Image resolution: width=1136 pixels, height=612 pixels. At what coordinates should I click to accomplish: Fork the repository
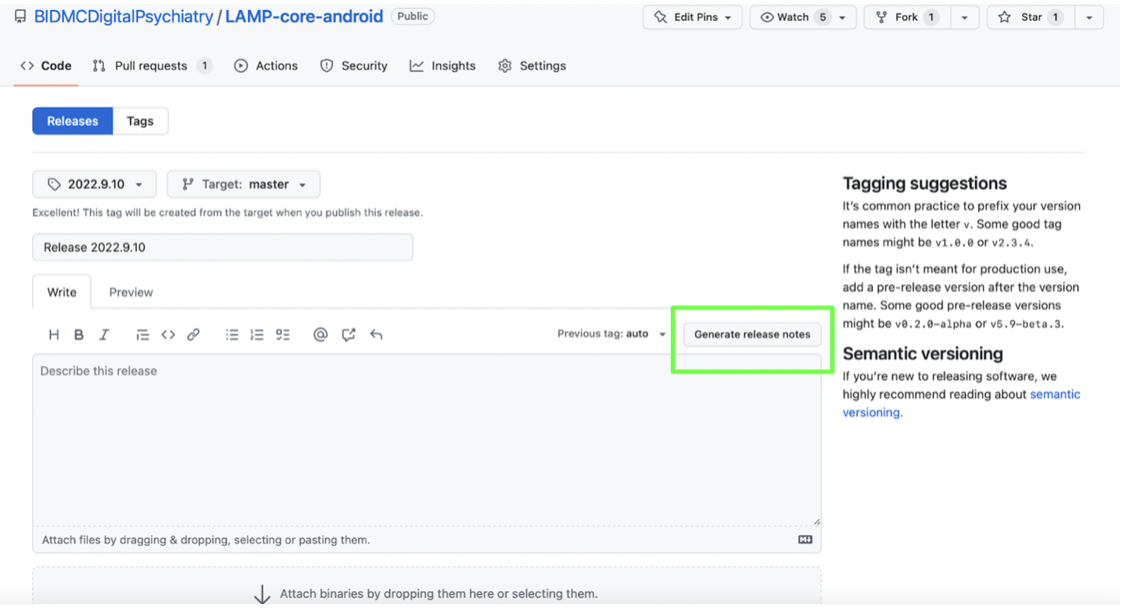click(x=906, y=17)
